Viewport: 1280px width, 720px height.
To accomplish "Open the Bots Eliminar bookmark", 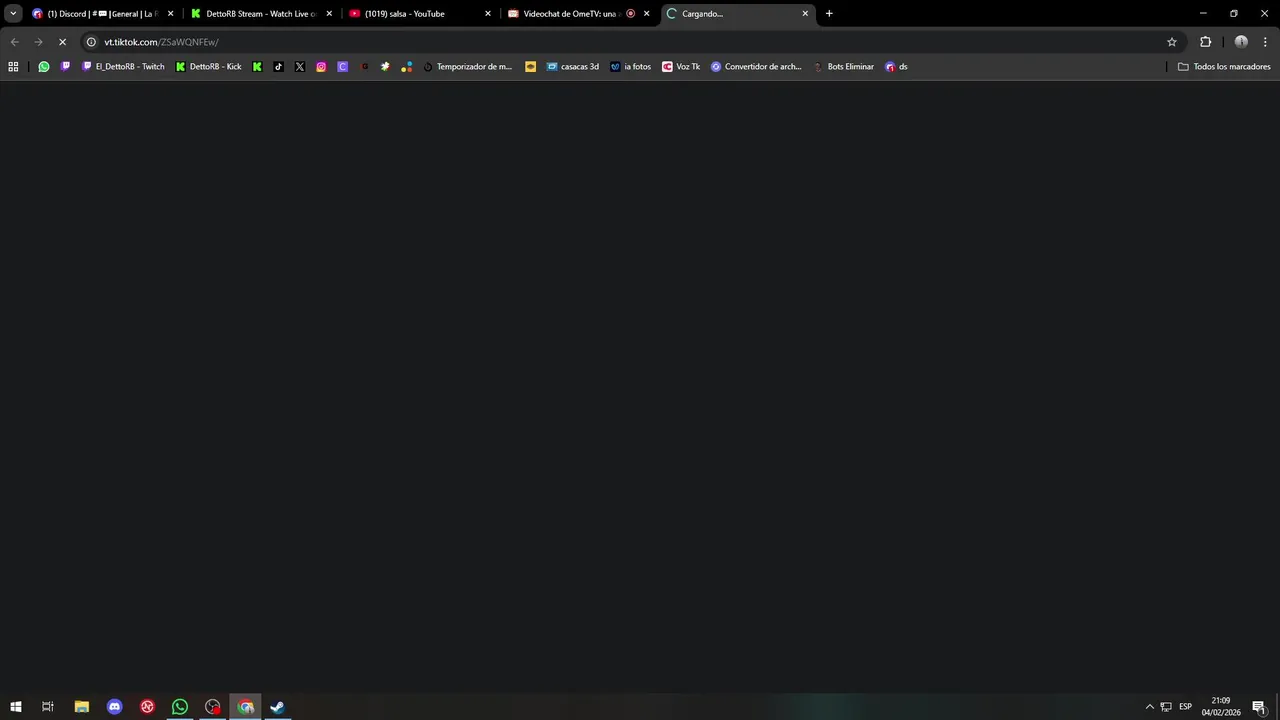I will coord(844,67).
